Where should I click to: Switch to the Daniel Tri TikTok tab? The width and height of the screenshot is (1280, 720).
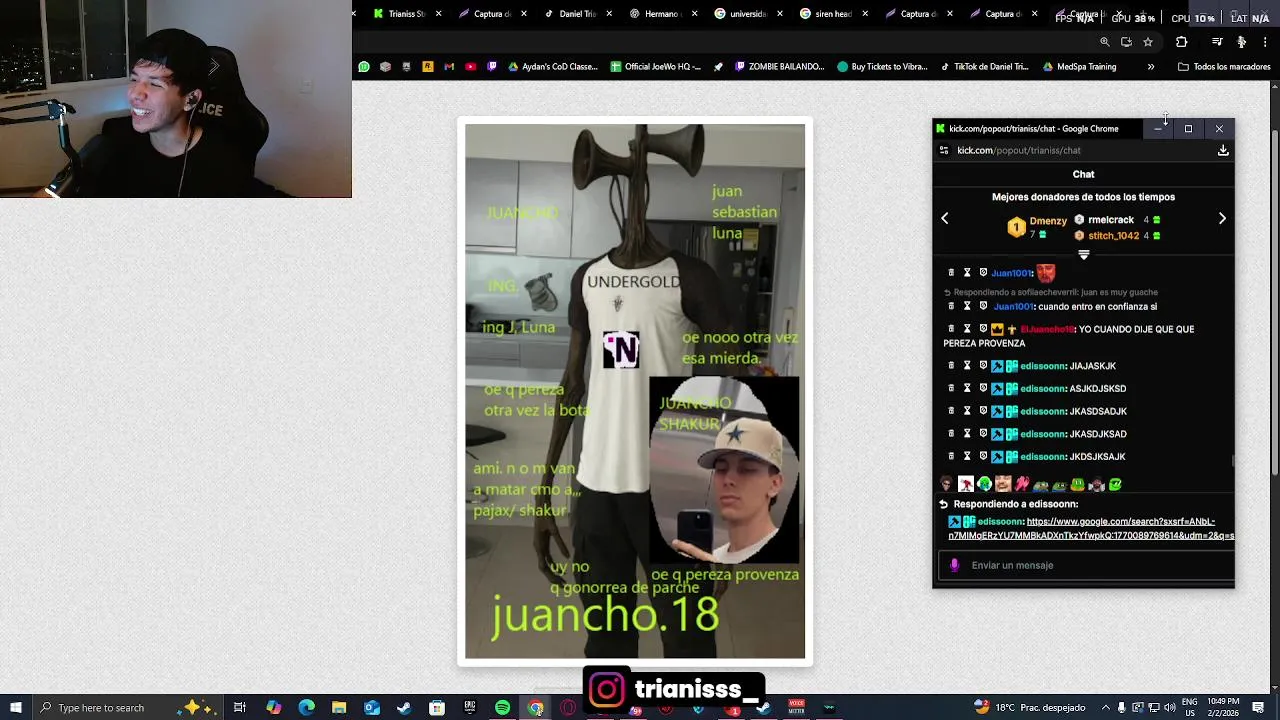point(577,14)
